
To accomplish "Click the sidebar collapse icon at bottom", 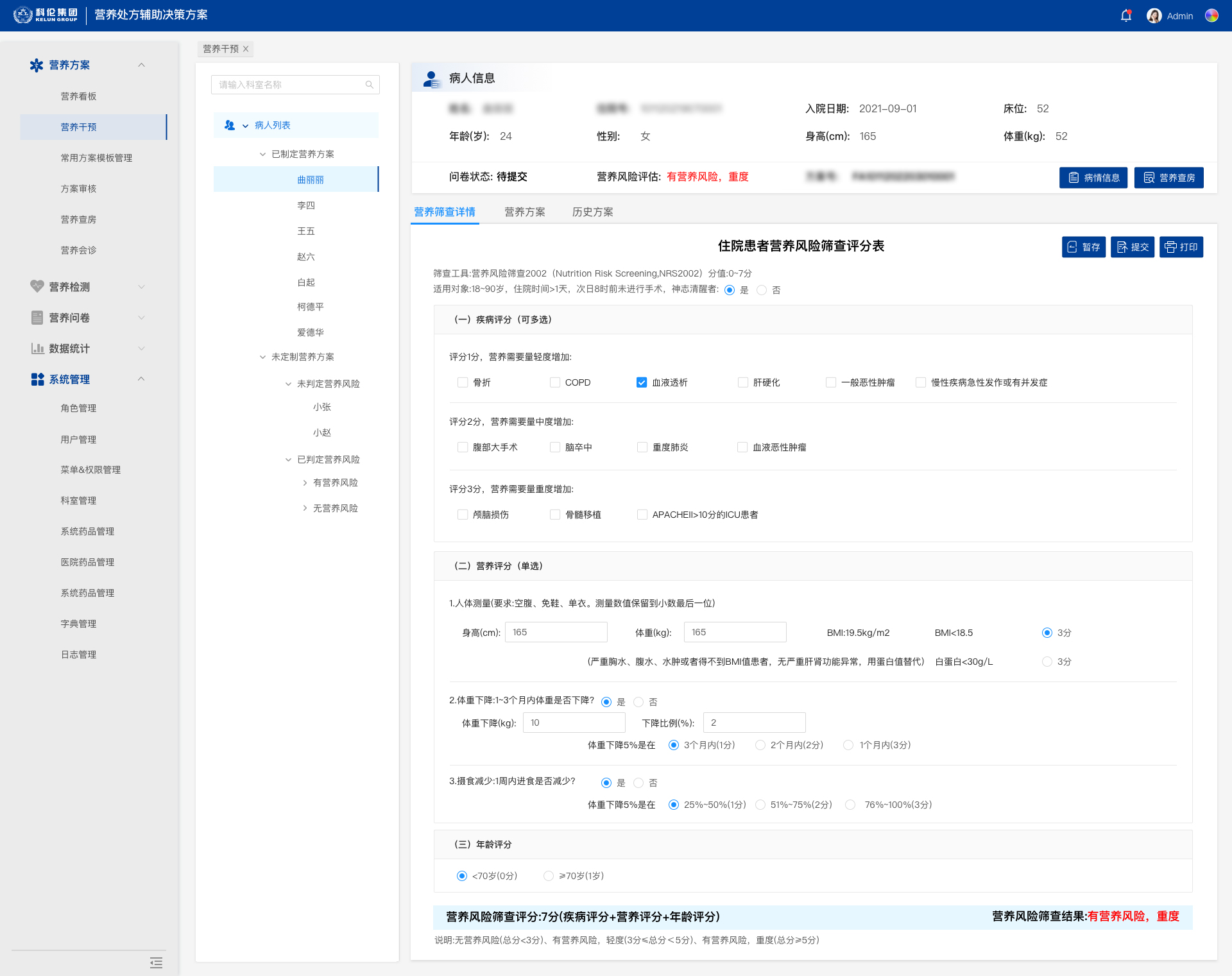I will (156, 963).
